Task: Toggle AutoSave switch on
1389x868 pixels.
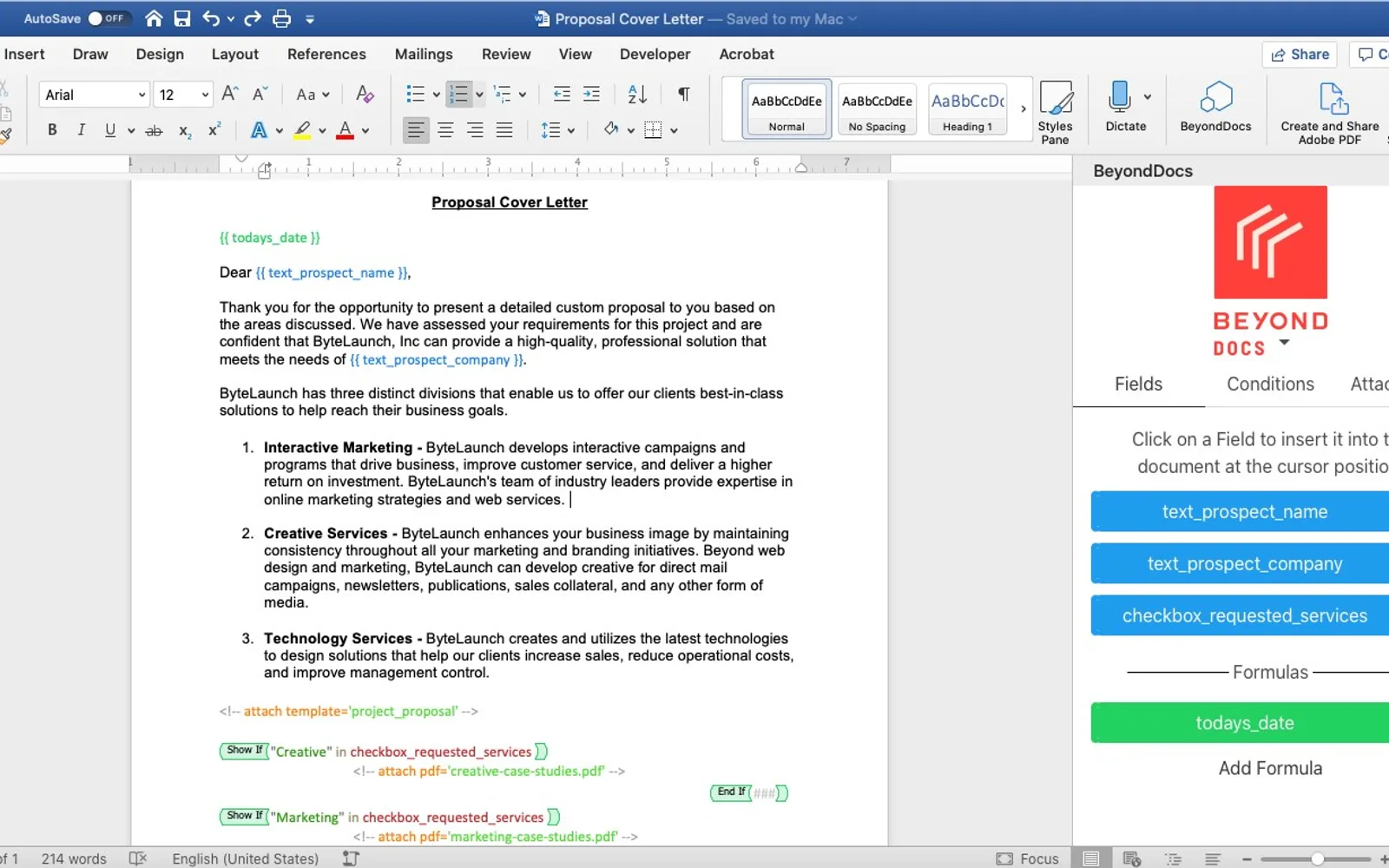Action: pos(108,18)
